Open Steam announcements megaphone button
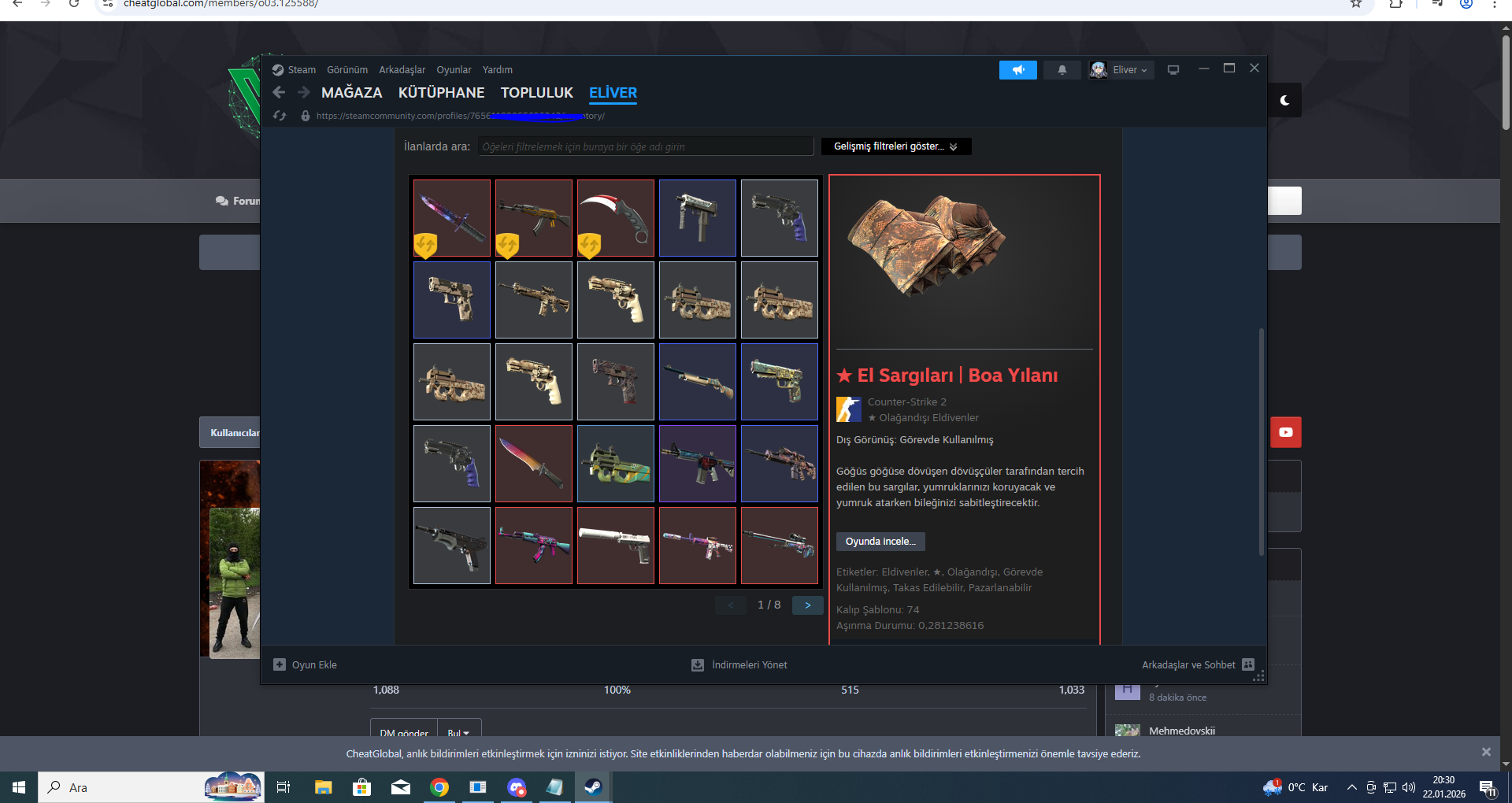1512x803 pixels. tap(1018, 70)
